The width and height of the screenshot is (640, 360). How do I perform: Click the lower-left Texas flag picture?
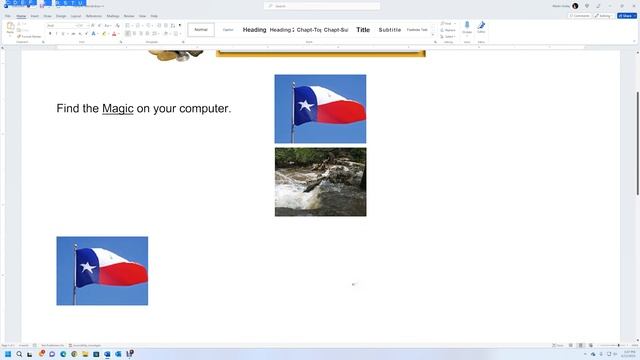(x=102, y=271)
